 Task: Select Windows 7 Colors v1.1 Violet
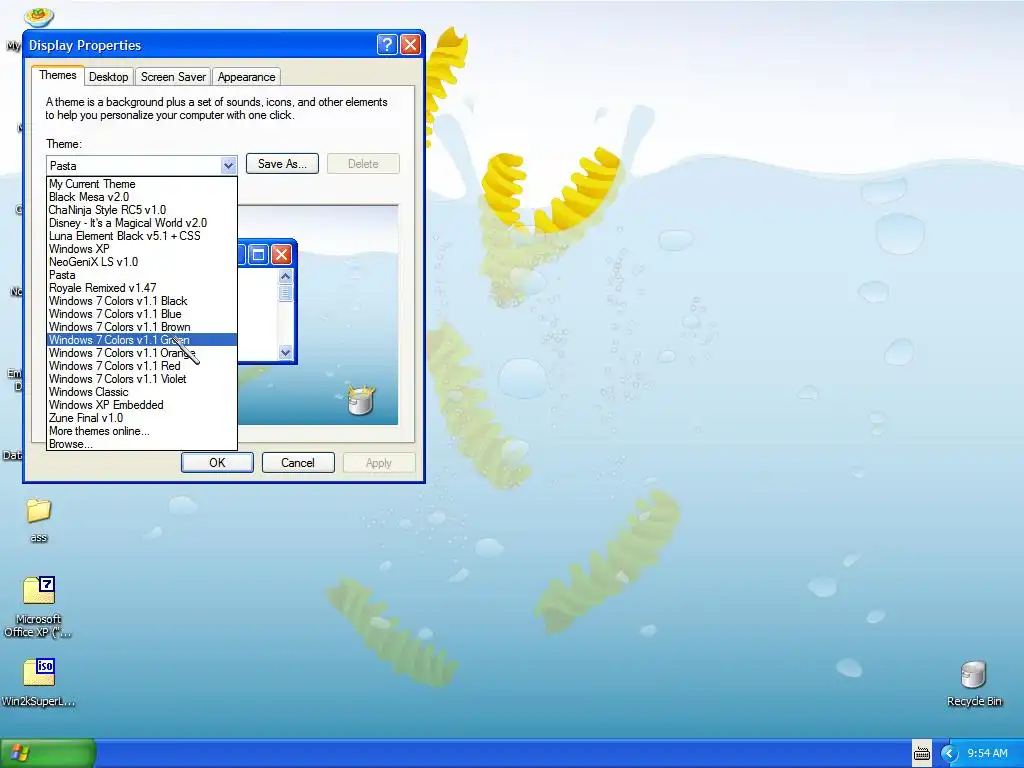[142, 379]
